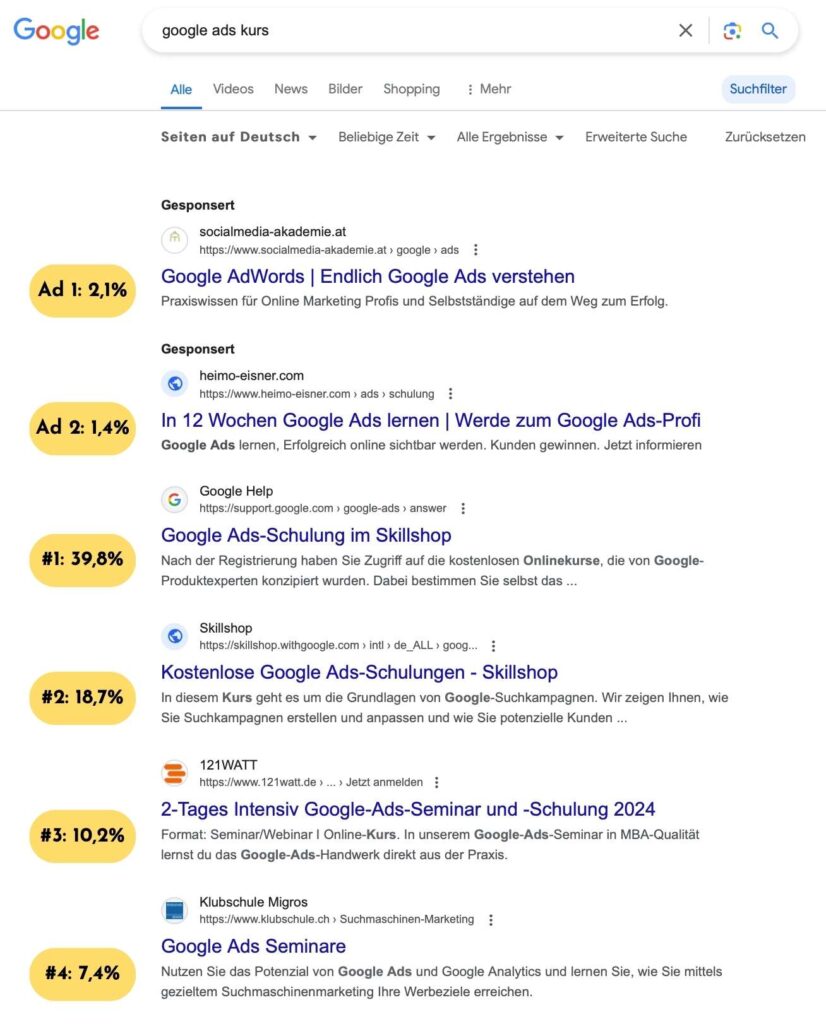Click Zurücksetzen to reset filters
Image resolution: width=826 pixels, height=1024 pixels.
tap(765, 137)
